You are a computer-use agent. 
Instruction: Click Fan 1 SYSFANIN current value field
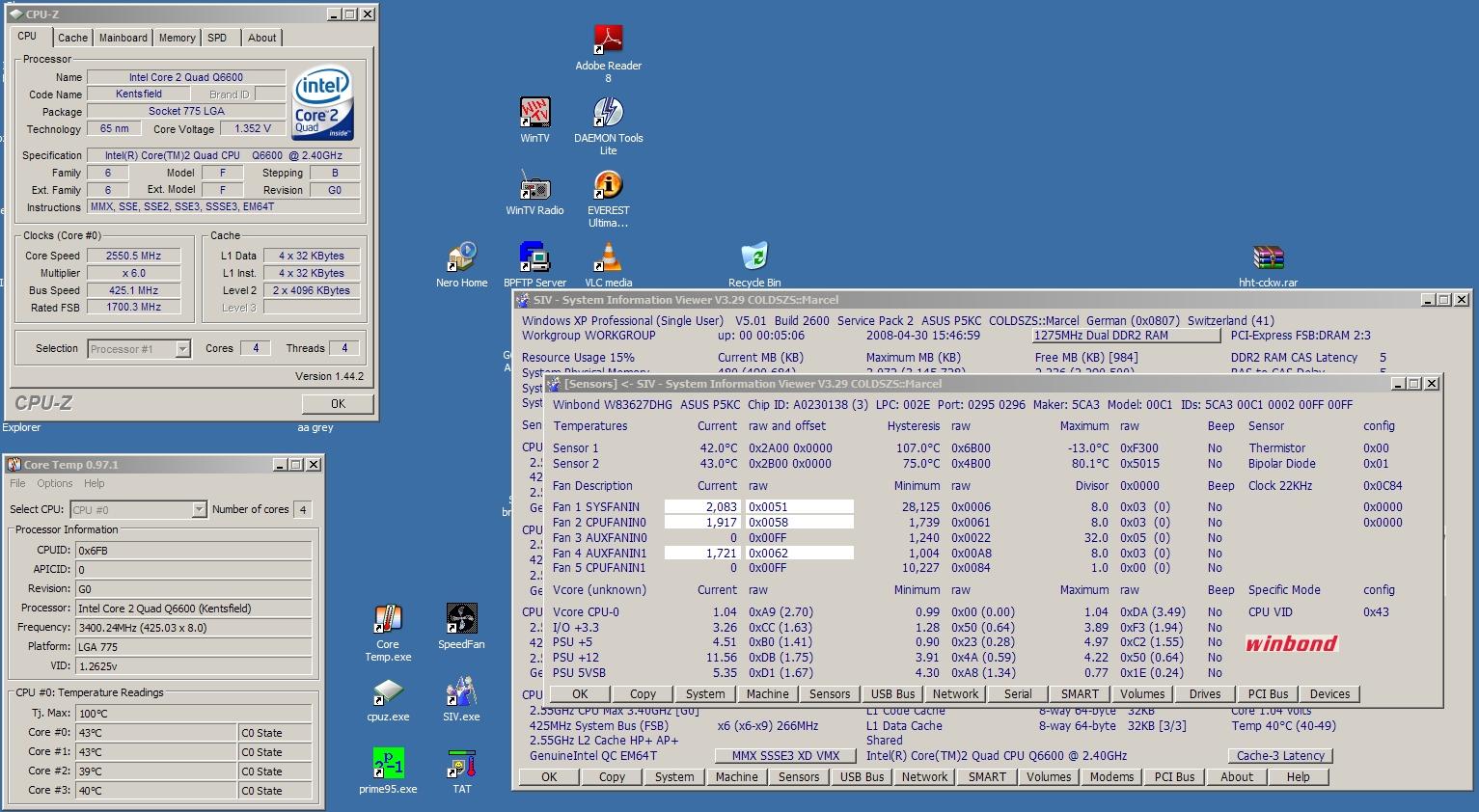pos(702,506)
